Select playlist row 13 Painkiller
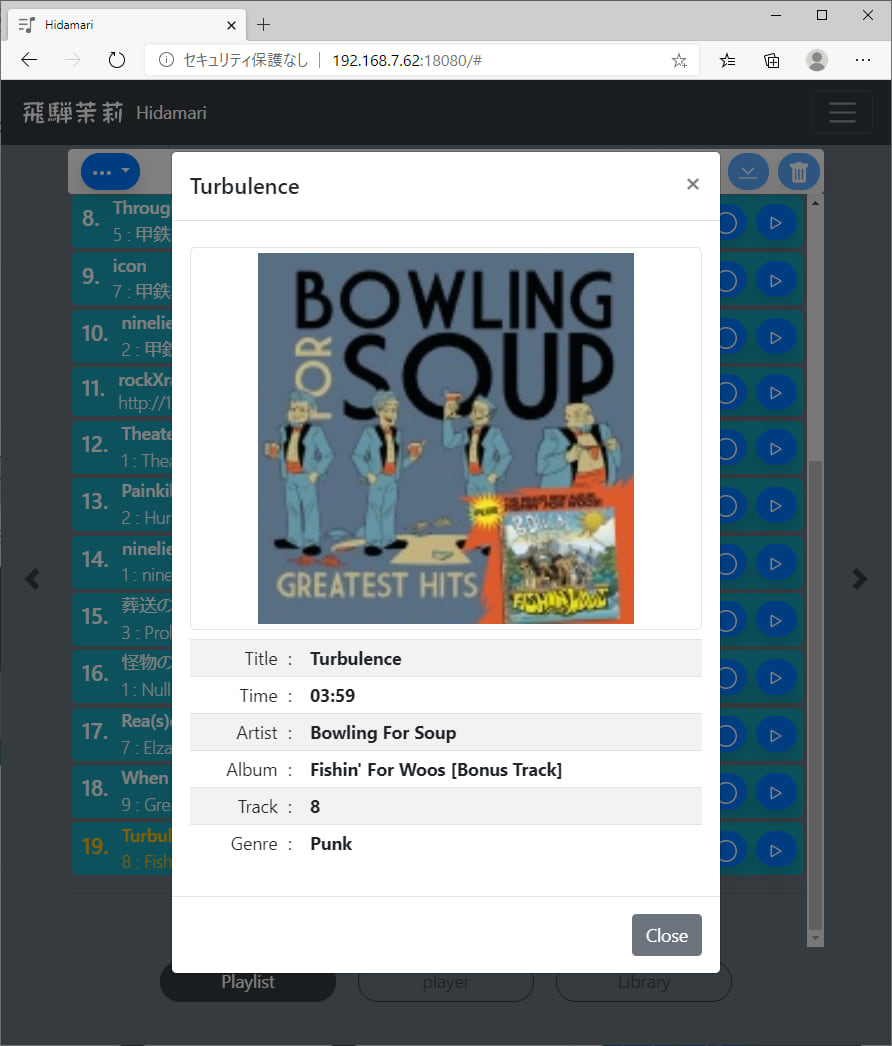 click(x=122, y=504)
